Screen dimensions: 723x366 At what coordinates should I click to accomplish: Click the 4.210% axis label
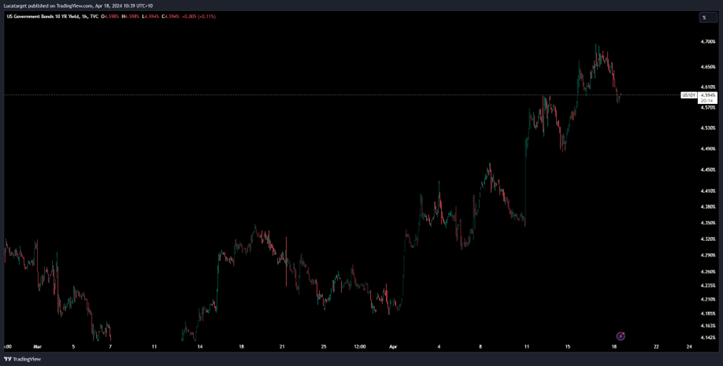[x=707, y=299]
